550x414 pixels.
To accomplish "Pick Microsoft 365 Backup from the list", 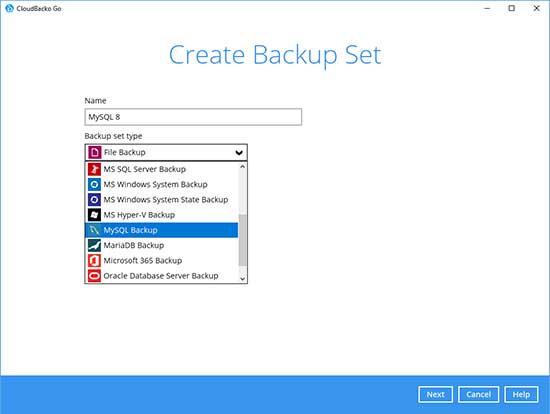I will click(162, 261).
